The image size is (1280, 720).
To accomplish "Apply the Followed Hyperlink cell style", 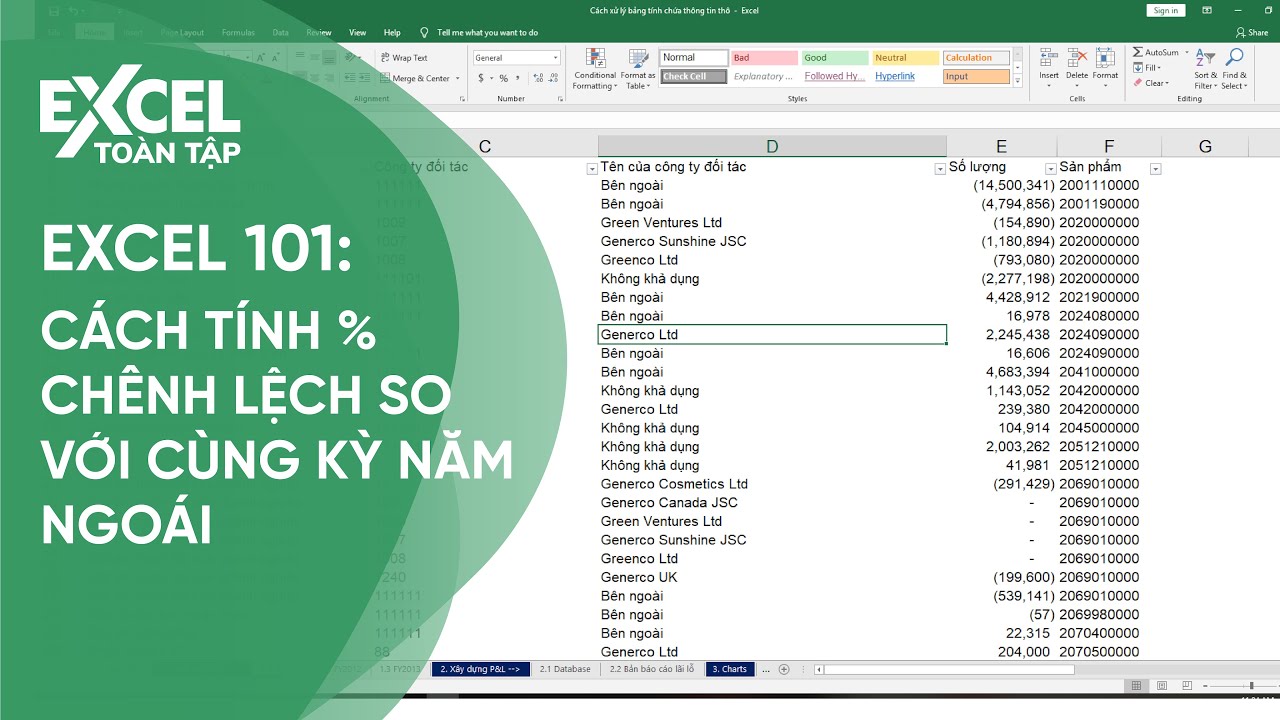I will [835, 76].
